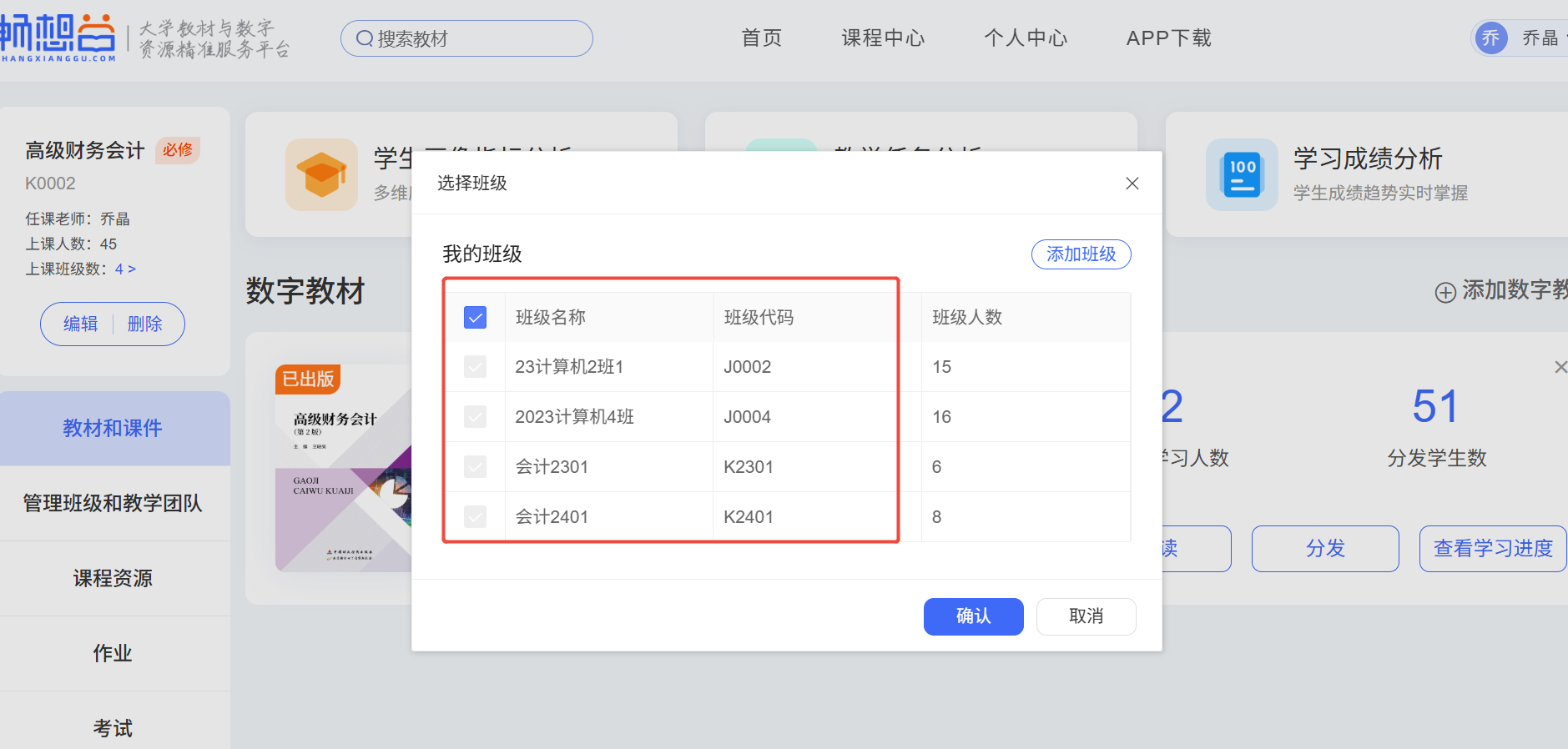Toggle checkbox for 会计2401 class

(x=475, y=517)
